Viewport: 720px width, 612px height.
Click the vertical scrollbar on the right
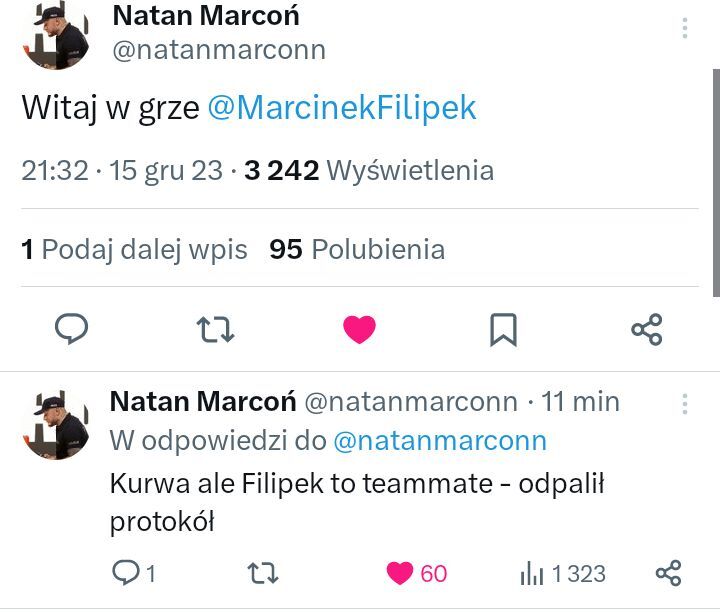[714, 180]
